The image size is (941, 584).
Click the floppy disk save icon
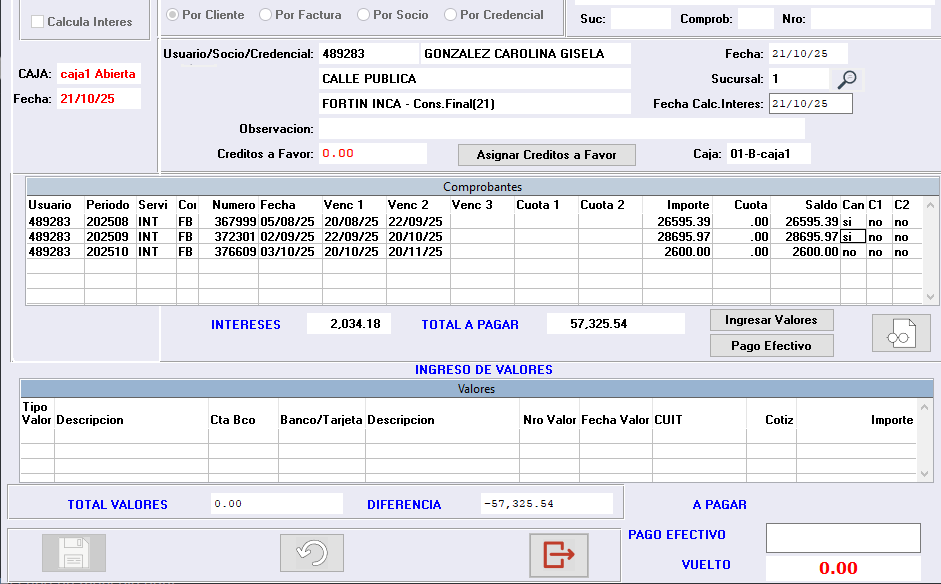tap(73, 553)
